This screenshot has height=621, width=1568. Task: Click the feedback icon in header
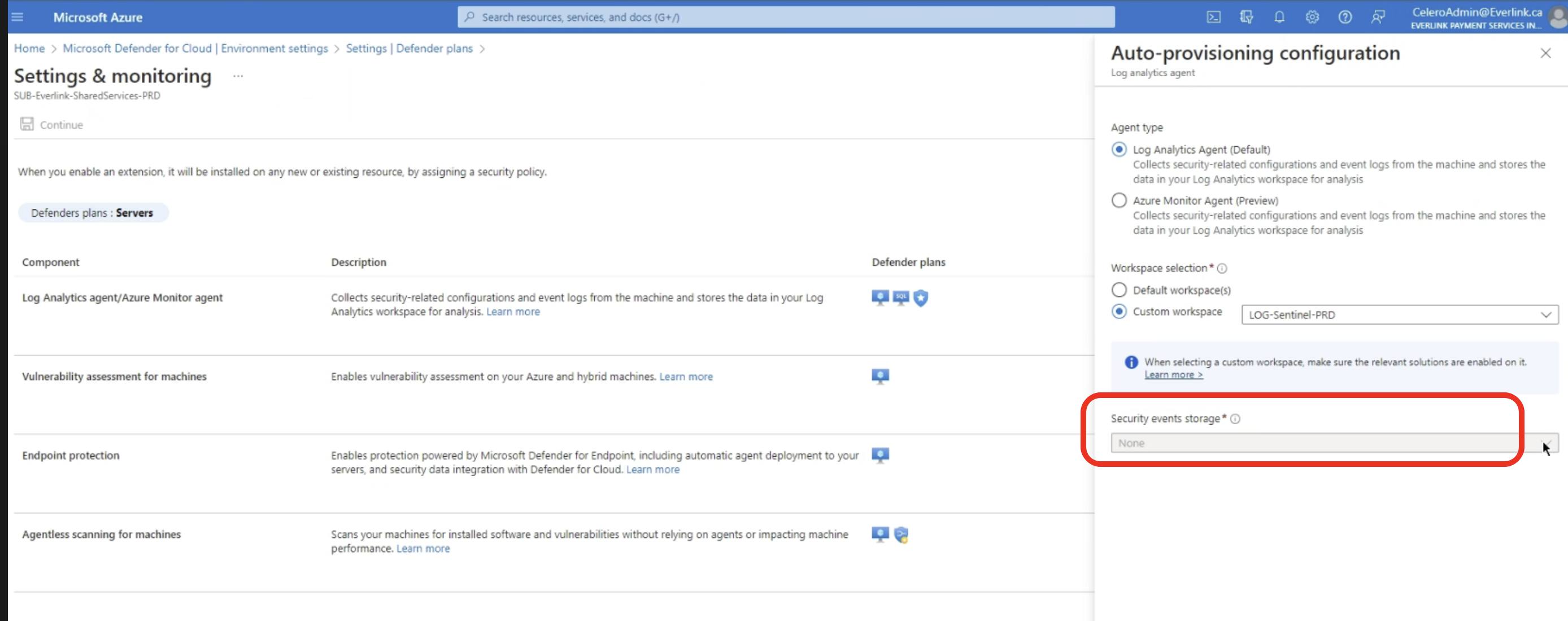click(1378, 17)
